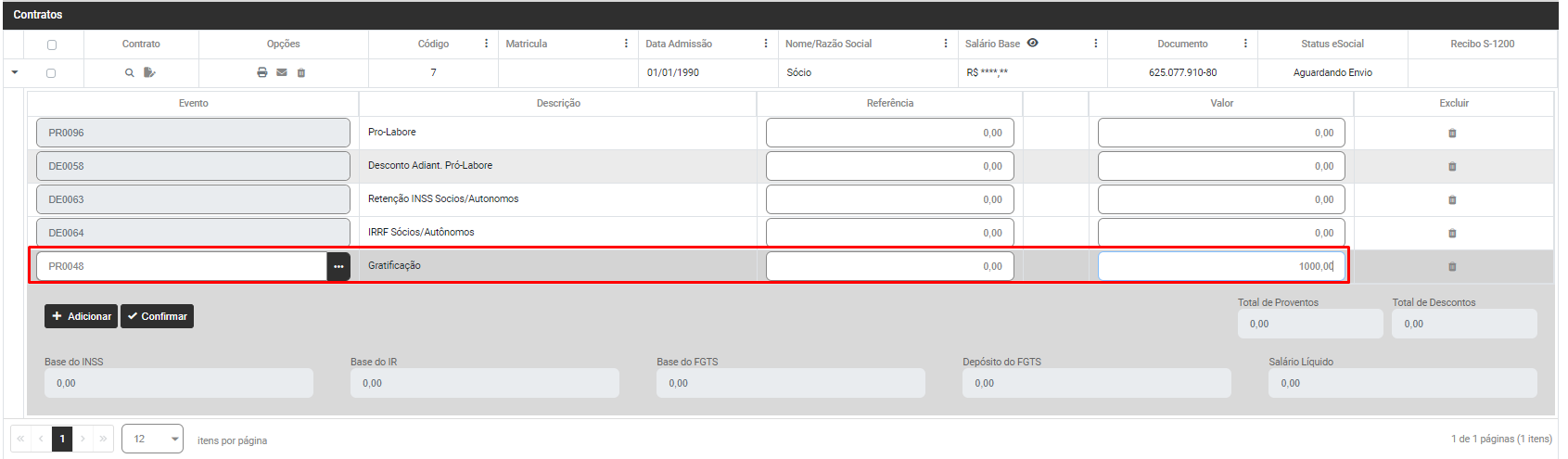
Task: Click the Confirmar button
Action: (x=157, y=316)
